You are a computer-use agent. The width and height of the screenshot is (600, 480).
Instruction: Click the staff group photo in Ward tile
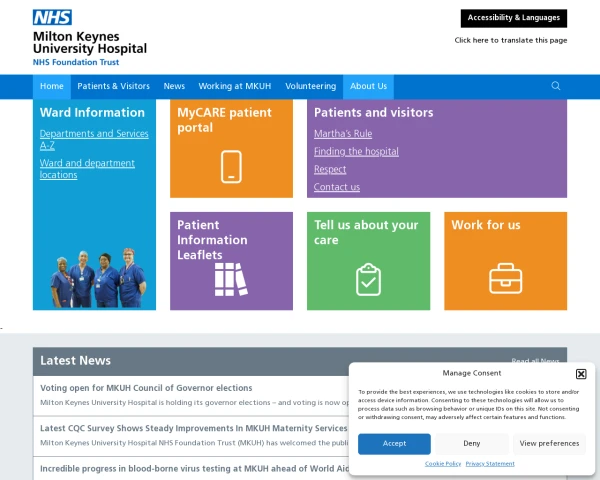click(98, 278)
